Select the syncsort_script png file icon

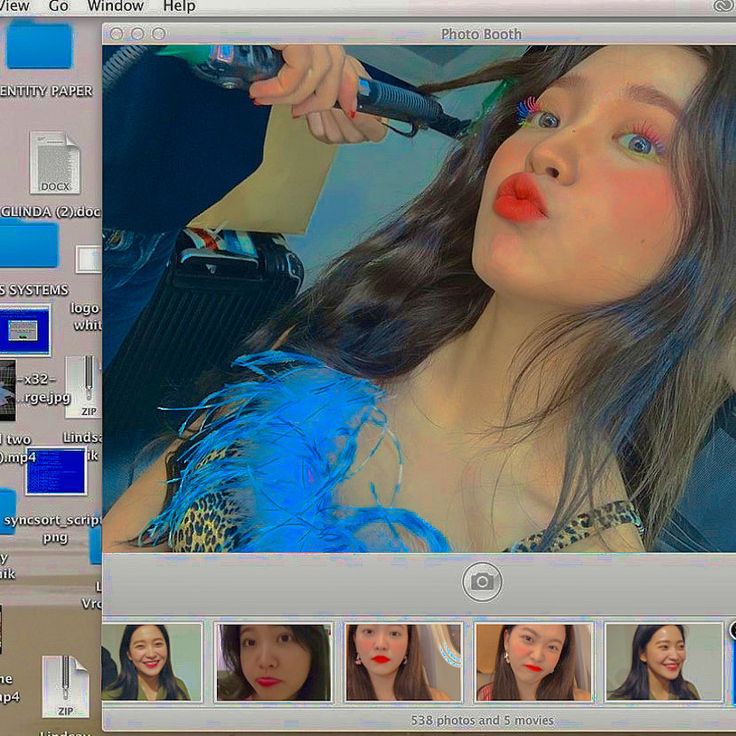[56, 471]
